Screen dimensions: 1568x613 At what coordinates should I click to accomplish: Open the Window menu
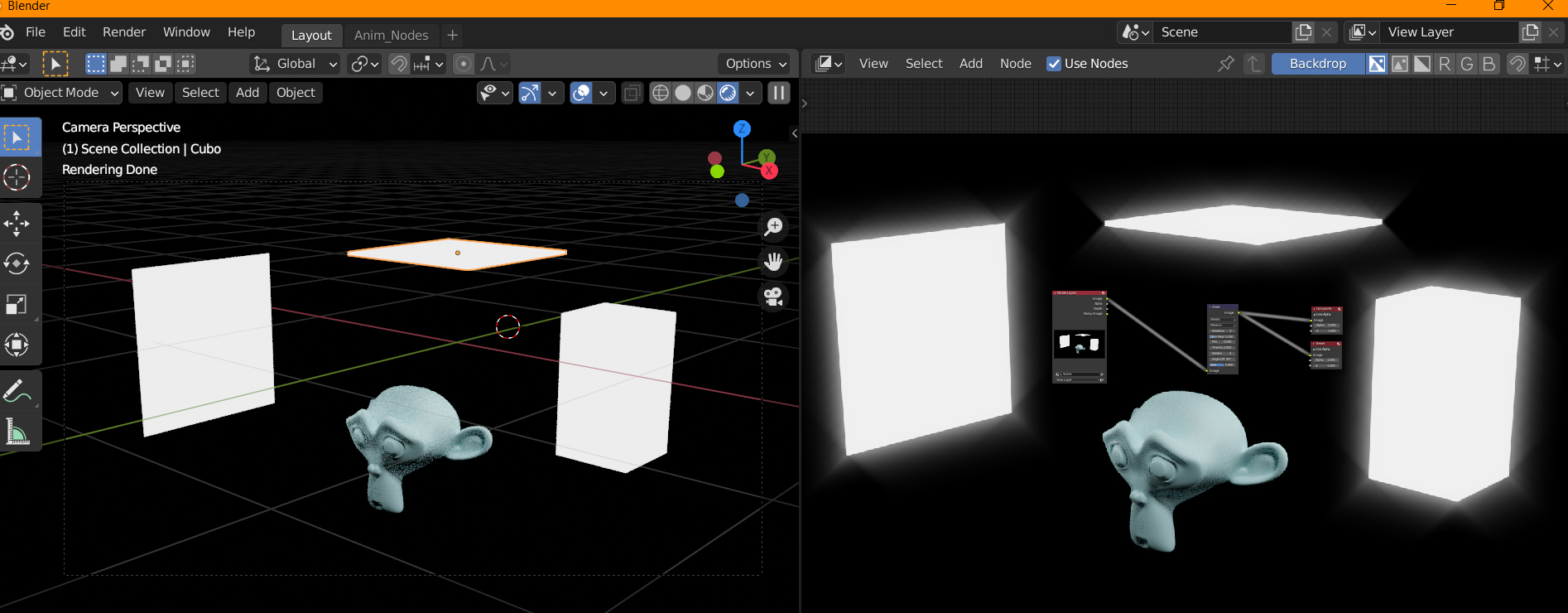(x=186, y=32)
